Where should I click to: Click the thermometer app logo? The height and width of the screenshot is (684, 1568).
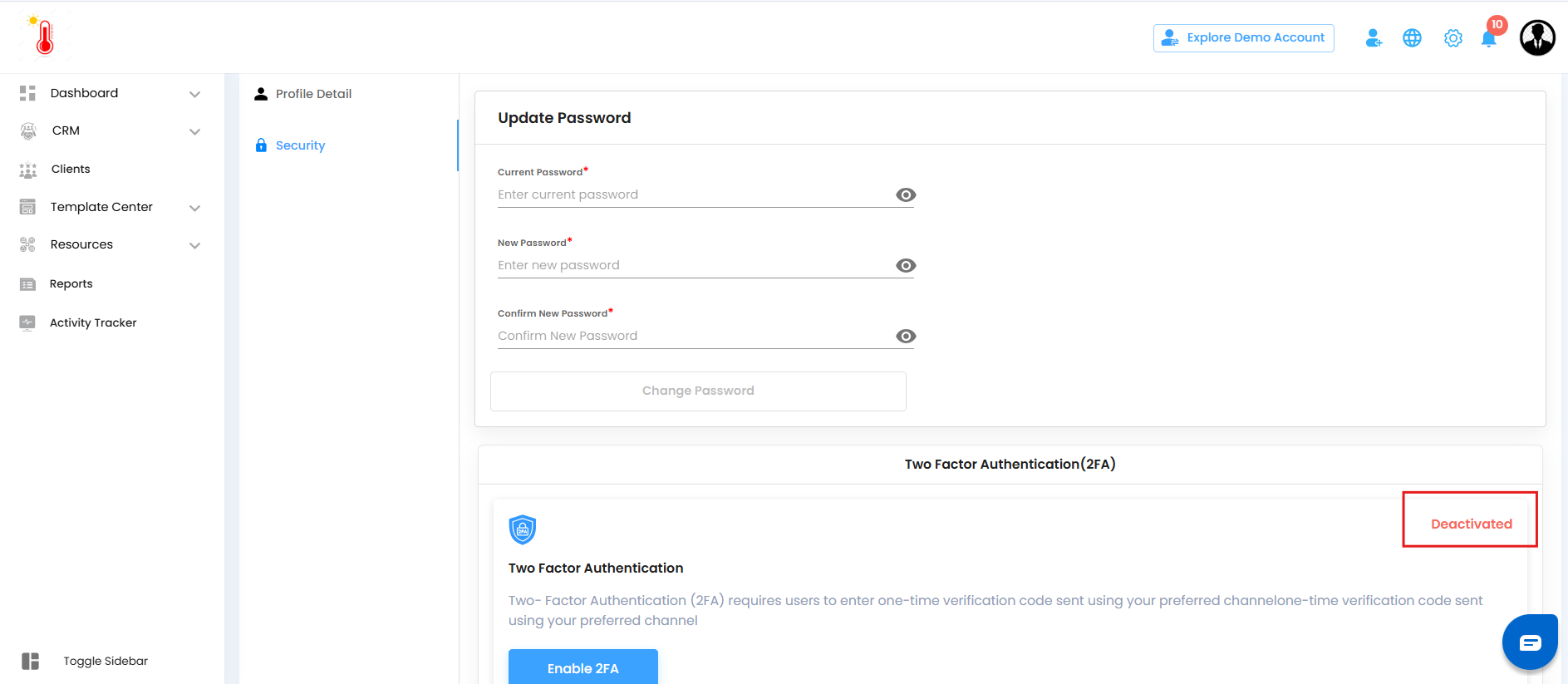pyautogui.click(x=45, y=37)
